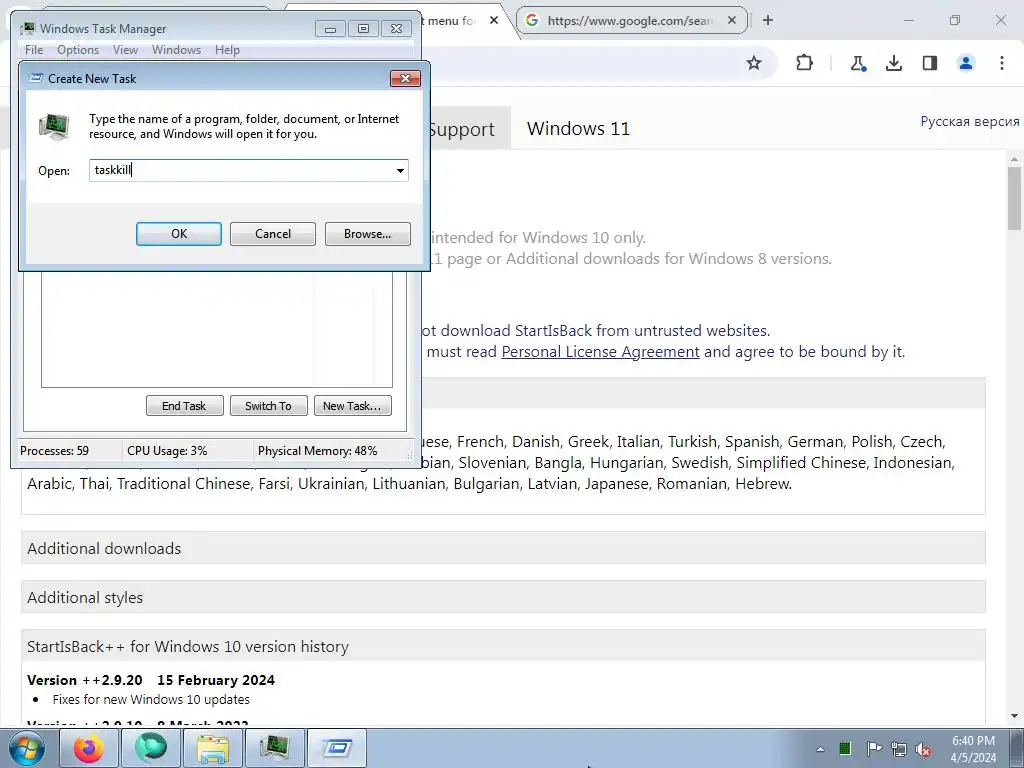Open the Chrome three-dot menu
This screenshot has height=768, width=1024.
[x=1001, y=63]
